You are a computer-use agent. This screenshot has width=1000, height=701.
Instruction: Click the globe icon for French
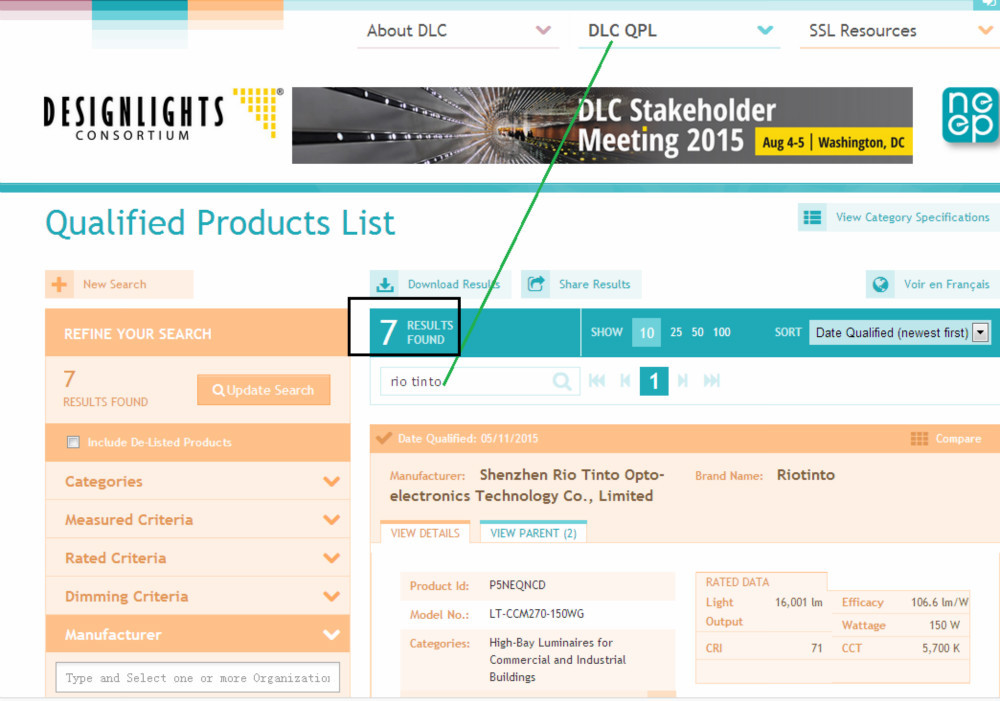tap(881, 284)
